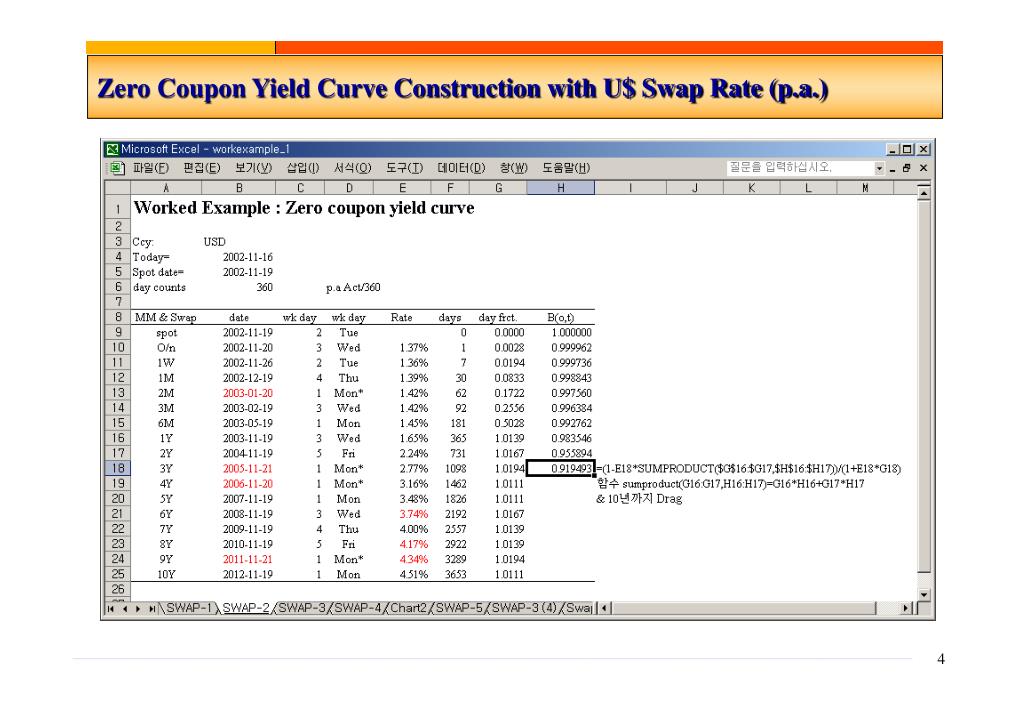Click the selected cell showing 0.919493
Image resolution: width=1023 pixels, height=708 pixels.
pos(560,469)
